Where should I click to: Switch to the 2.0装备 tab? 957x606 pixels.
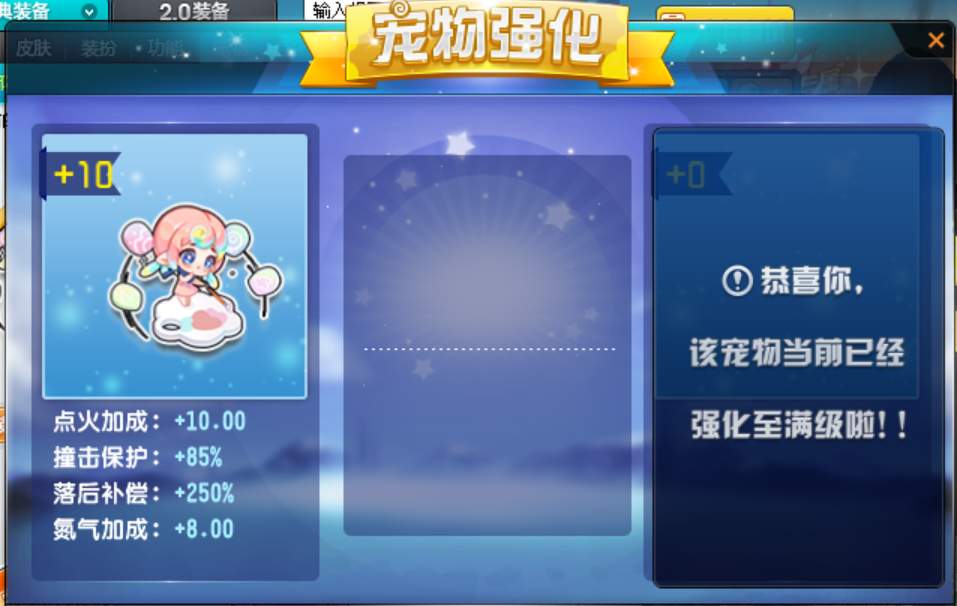click(x=194, y=10)
